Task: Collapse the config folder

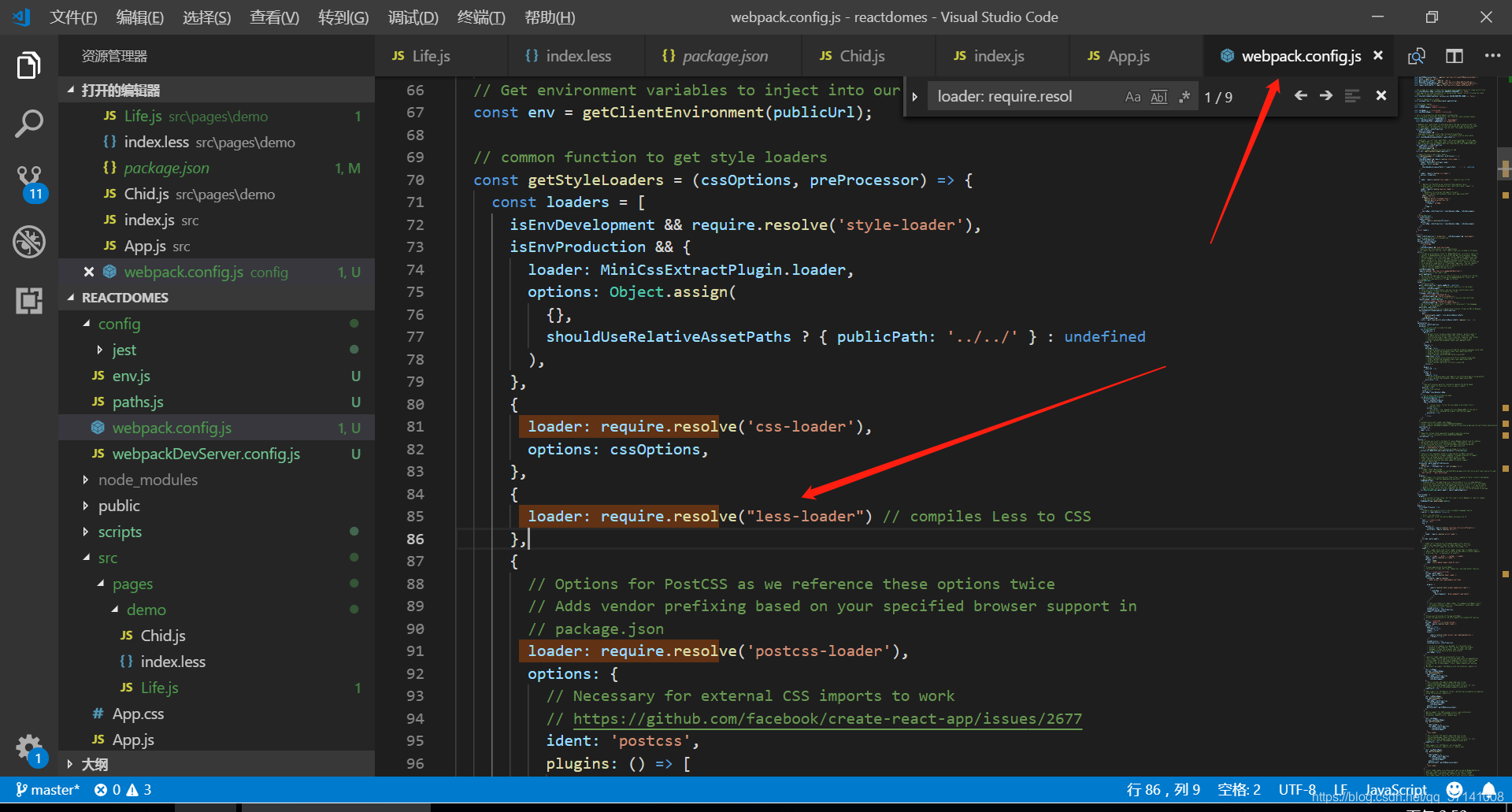Action: point(87,324)
